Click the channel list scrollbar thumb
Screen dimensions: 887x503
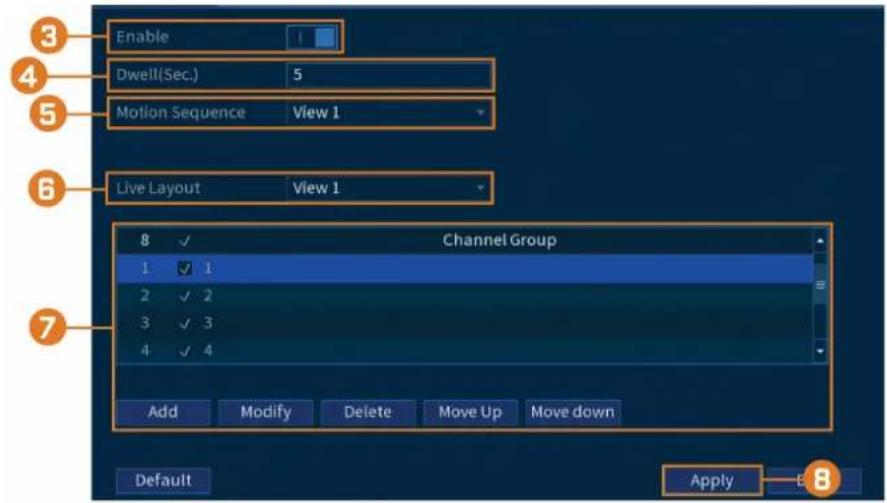[x=820, y=285]
